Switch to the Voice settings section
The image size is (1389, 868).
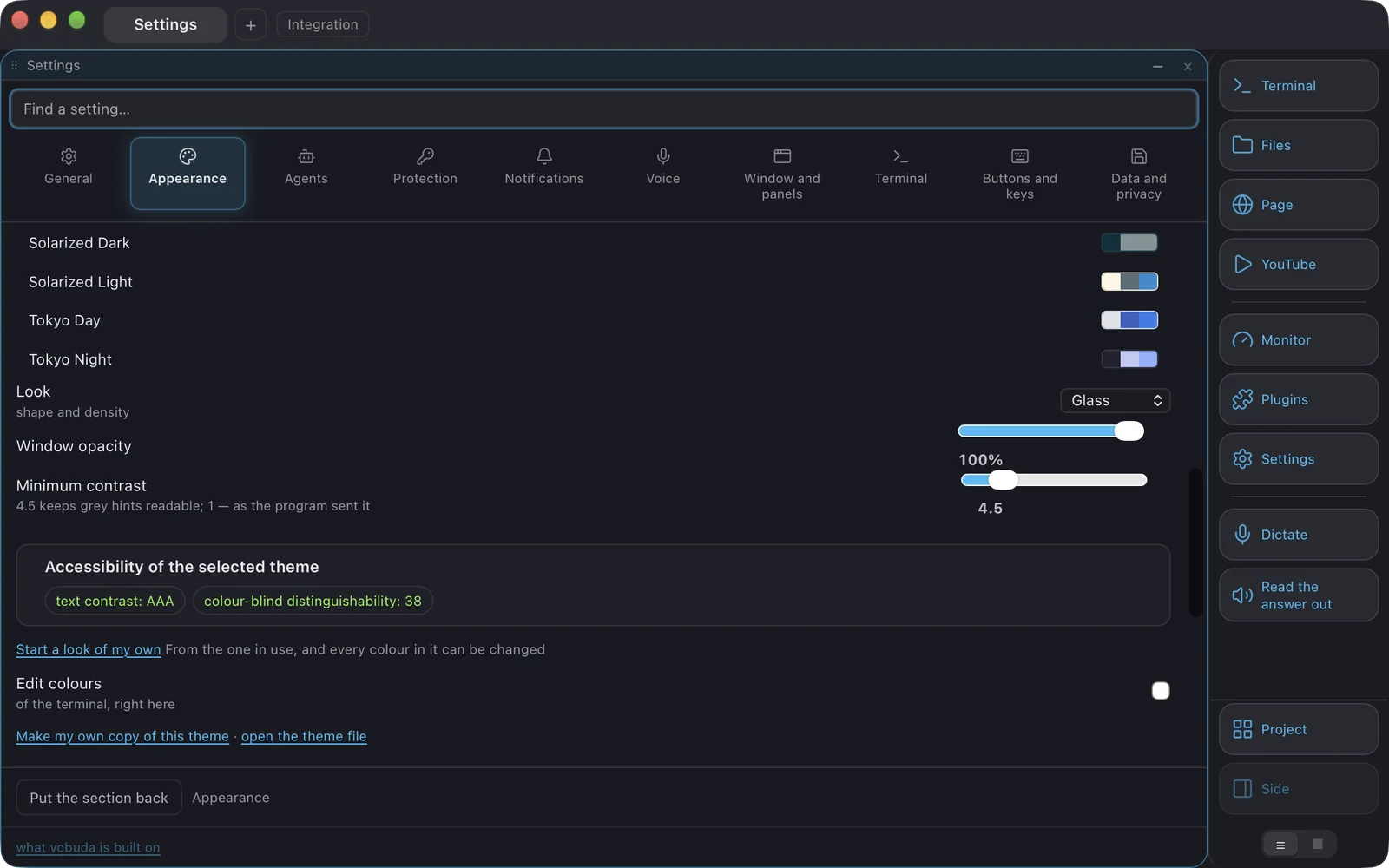pyautogui.click(x=663, y=174)
